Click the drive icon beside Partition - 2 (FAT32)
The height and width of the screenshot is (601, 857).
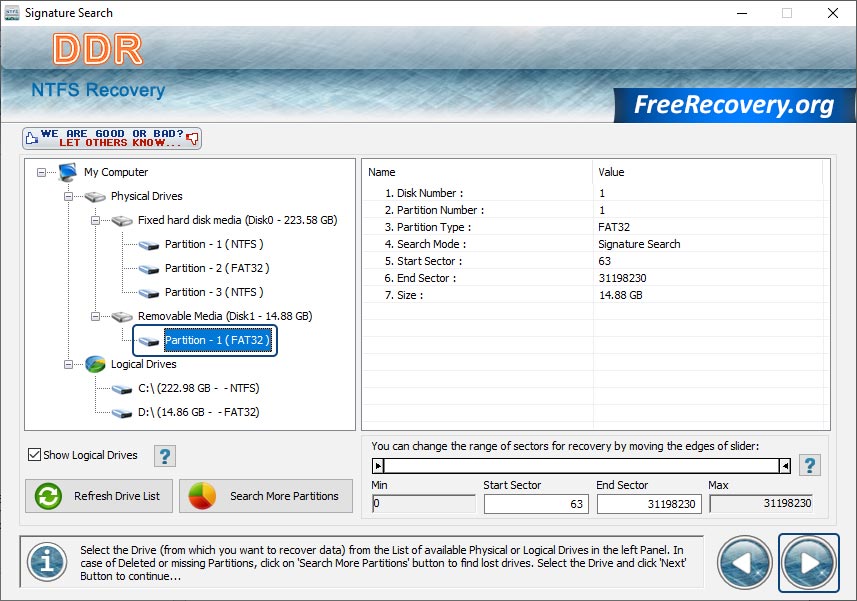[149, 269]
